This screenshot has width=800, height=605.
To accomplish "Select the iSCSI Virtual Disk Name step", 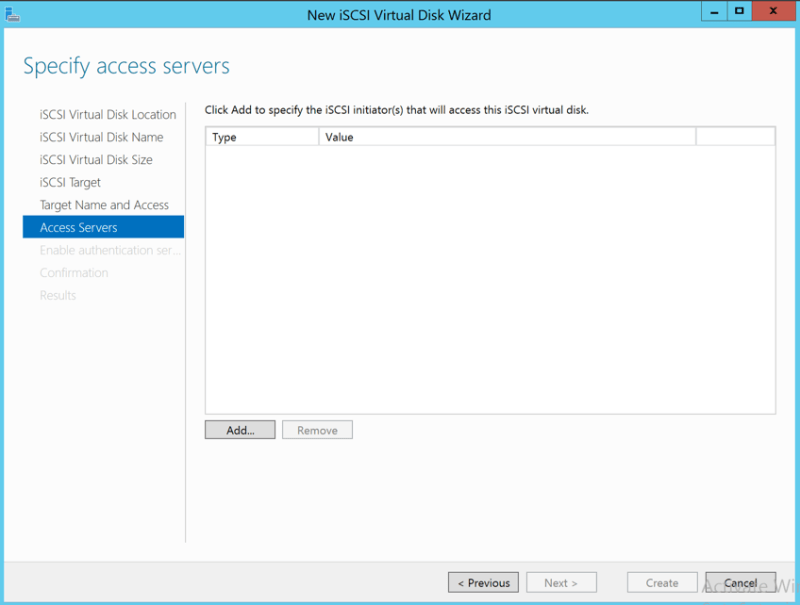I will [101, 137].
